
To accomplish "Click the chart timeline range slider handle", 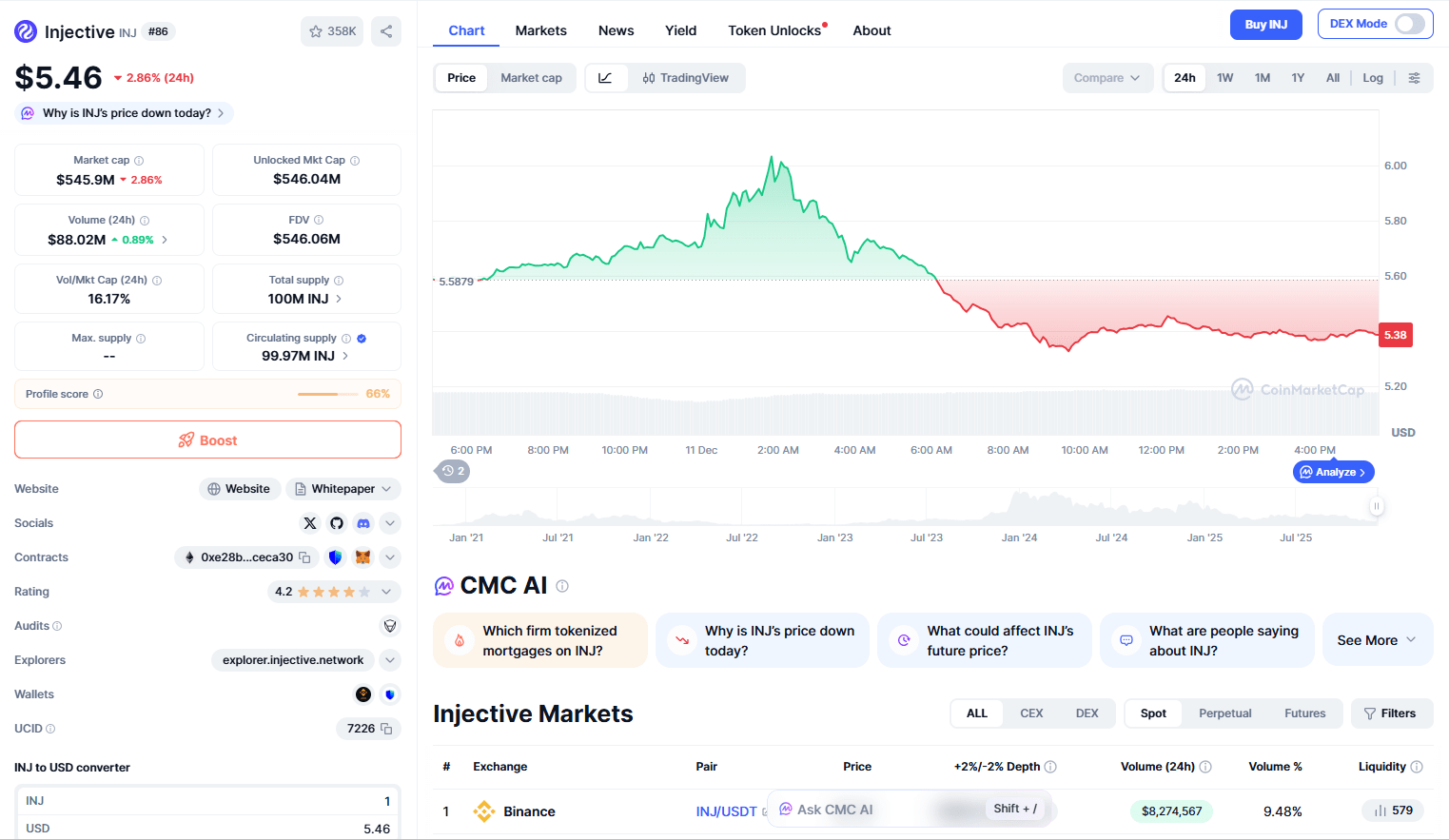I will 1376,506.
